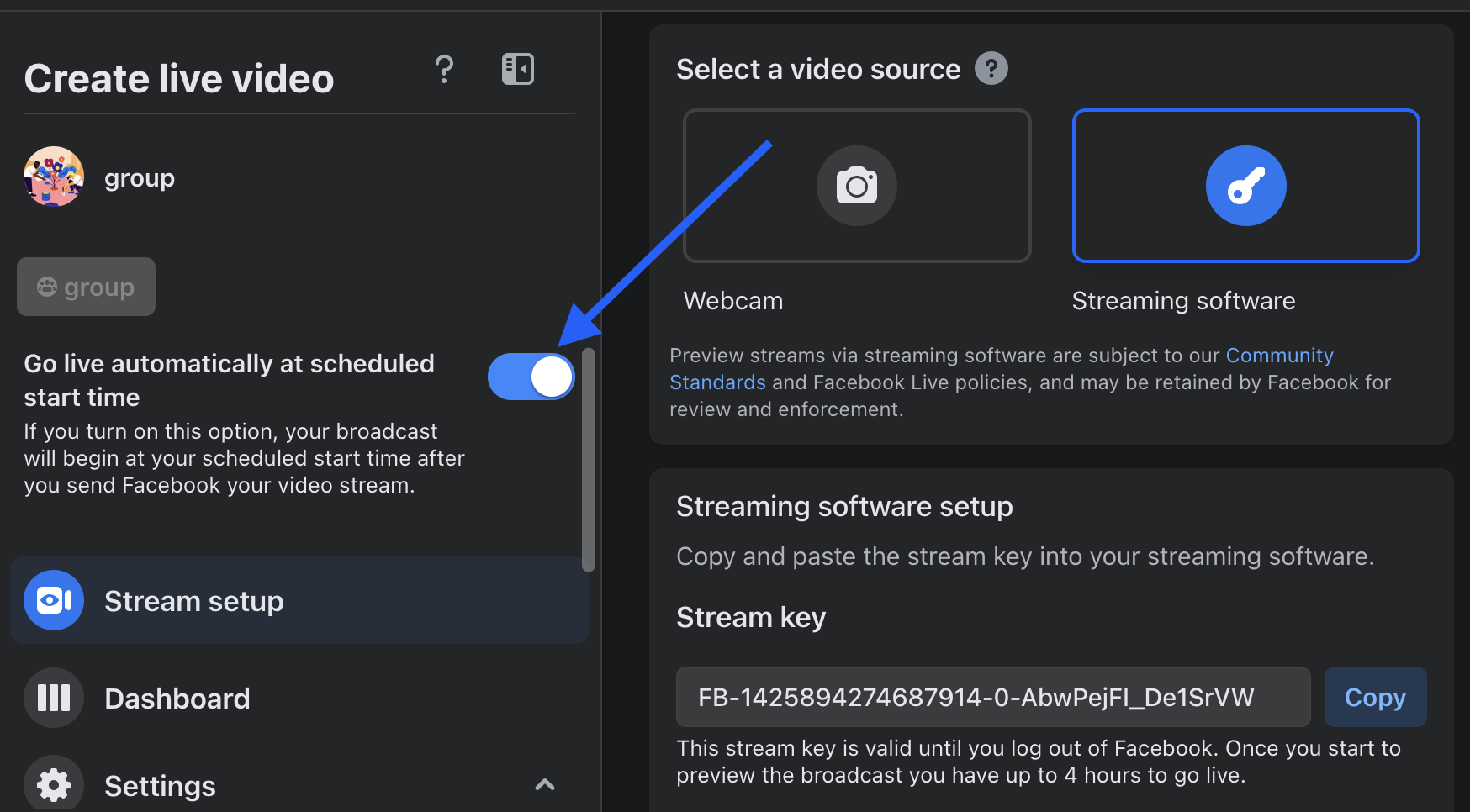Screen dimensions: 1470x812
Task: Open the Dashboard menu item
Action: tap(299, 698)
